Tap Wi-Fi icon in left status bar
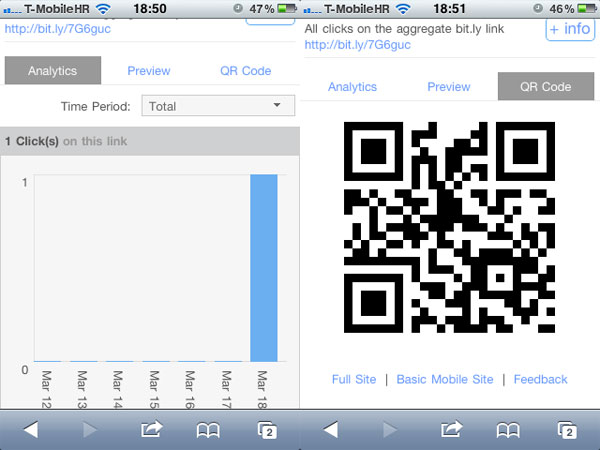 coord(103,8)
